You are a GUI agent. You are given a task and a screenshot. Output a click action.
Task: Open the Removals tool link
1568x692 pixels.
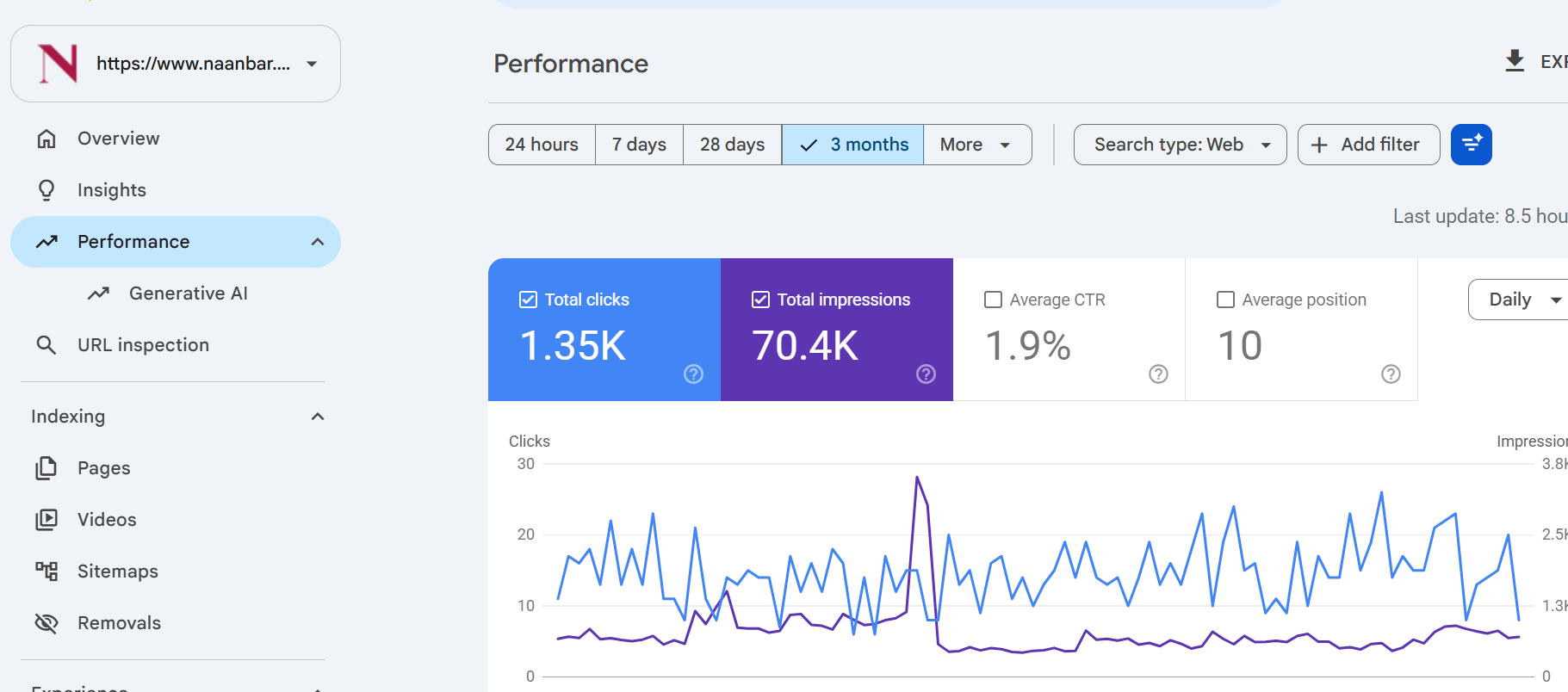(176, 623)
